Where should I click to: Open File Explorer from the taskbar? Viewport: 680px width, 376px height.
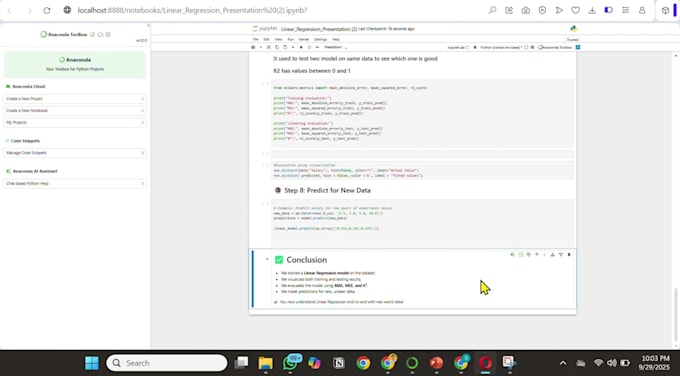265,363
